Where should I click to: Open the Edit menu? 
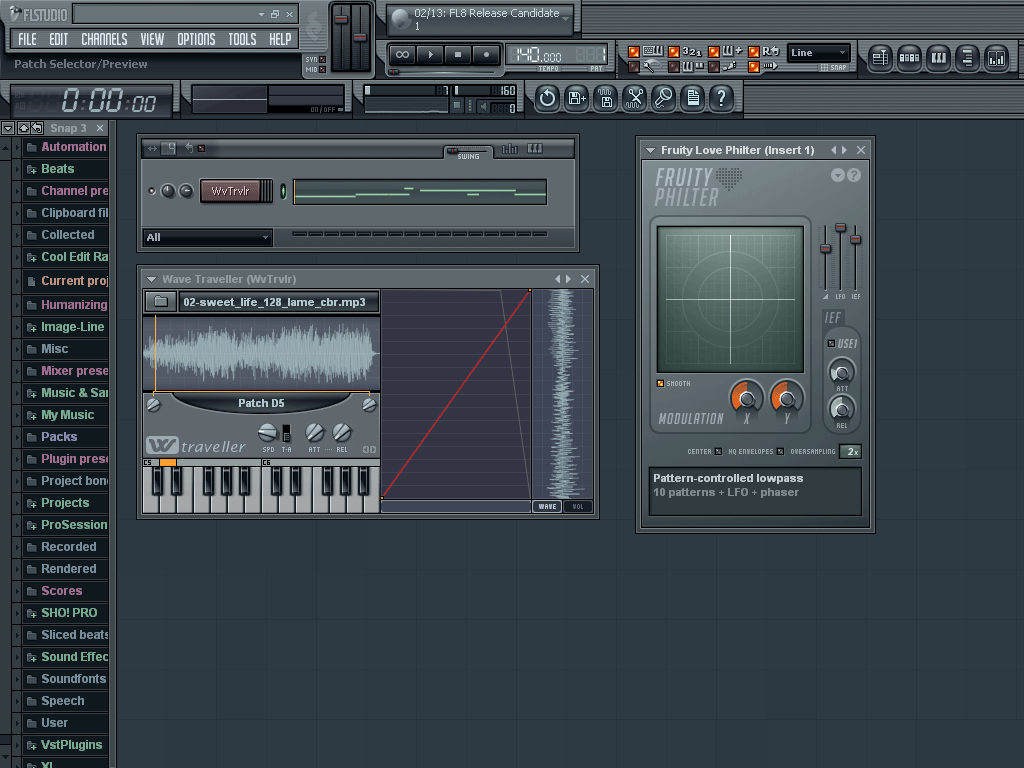[58, 39]
